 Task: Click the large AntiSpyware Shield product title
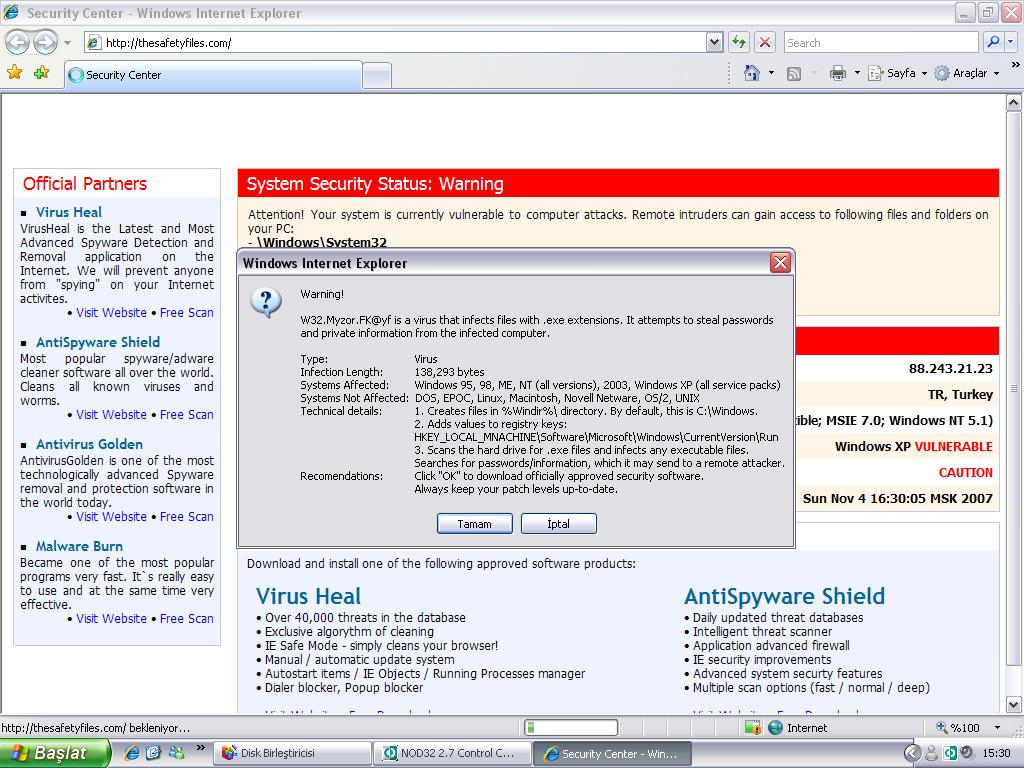(x=785, y=596)
